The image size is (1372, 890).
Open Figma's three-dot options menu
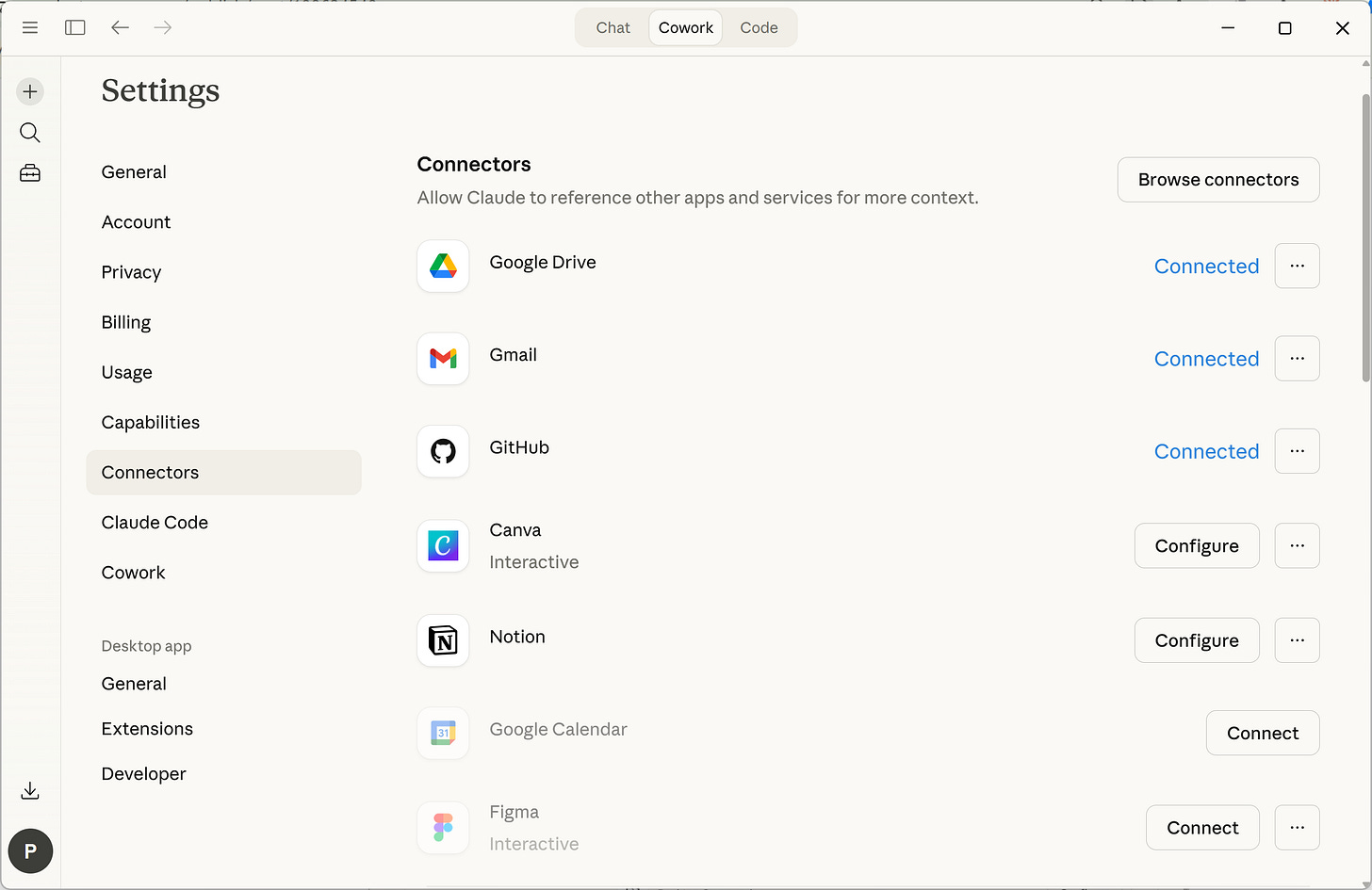1297,827
